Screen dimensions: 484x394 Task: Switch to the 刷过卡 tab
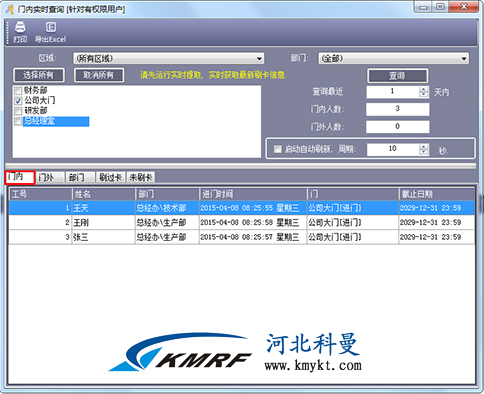110,177
